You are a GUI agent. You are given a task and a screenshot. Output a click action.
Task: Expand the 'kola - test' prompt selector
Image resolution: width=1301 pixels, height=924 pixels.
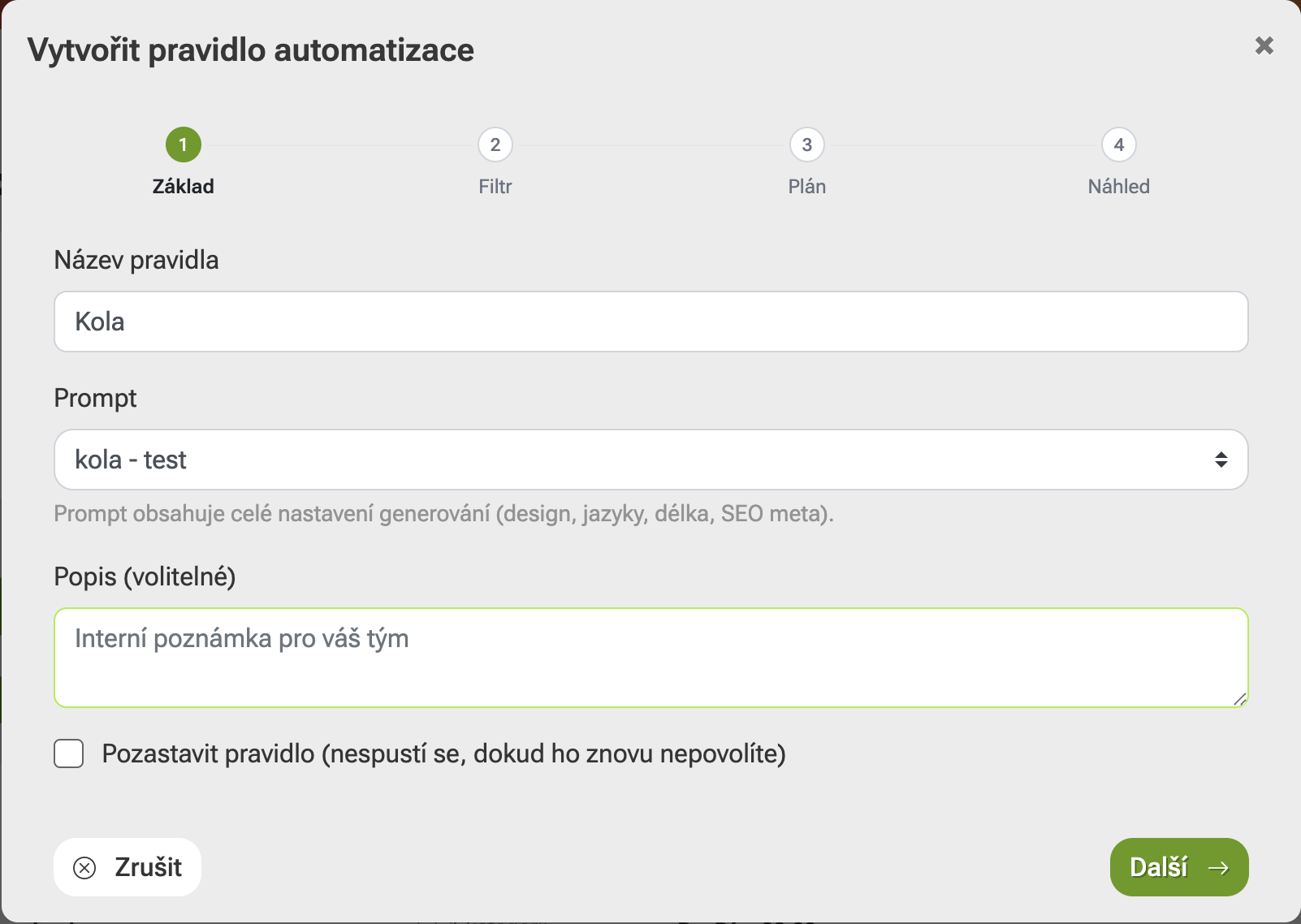pyautogui.click(x=651, y=460)
